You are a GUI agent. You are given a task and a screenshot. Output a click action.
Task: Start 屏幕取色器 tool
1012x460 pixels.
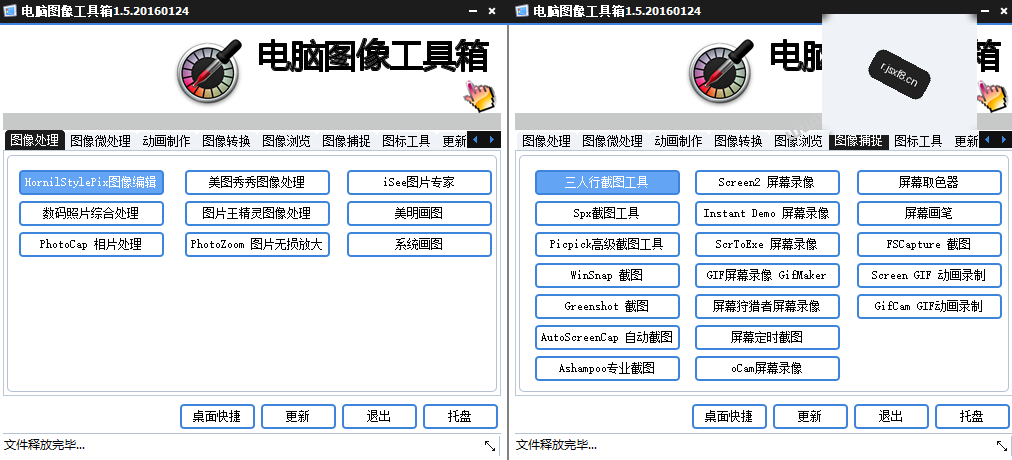pos(929,183)
